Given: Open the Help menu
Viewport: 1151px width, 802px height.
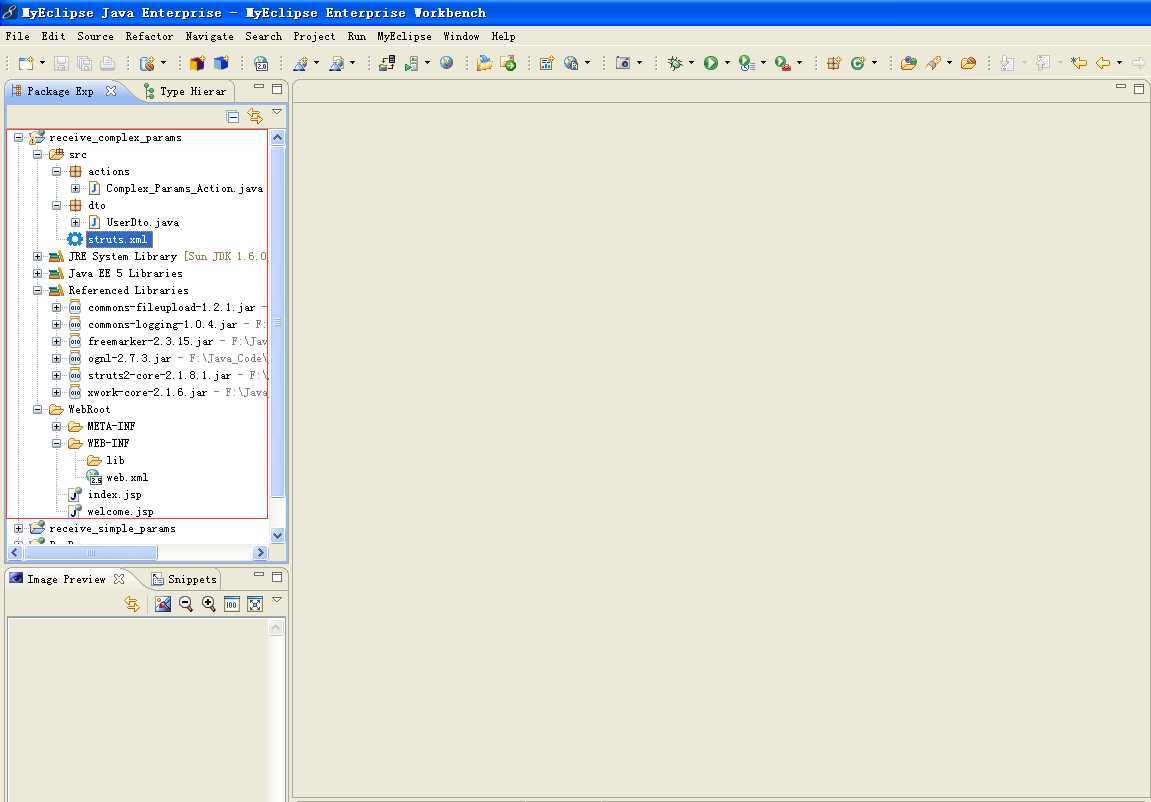Looking at the screenshot, I should [504, 36].
